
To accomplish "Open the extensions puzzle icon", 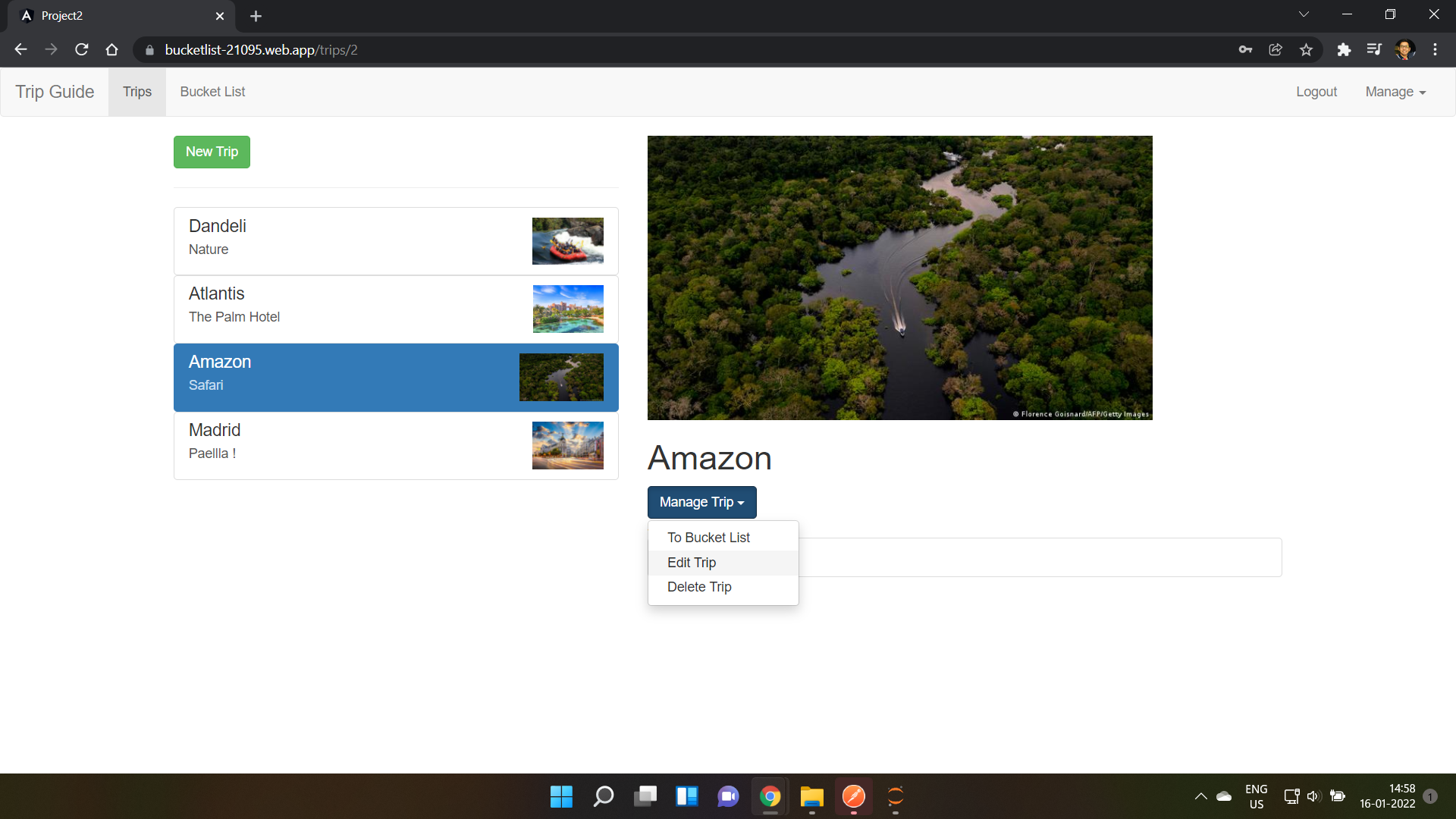I will pyautogui.click(x=1344, y=50).
